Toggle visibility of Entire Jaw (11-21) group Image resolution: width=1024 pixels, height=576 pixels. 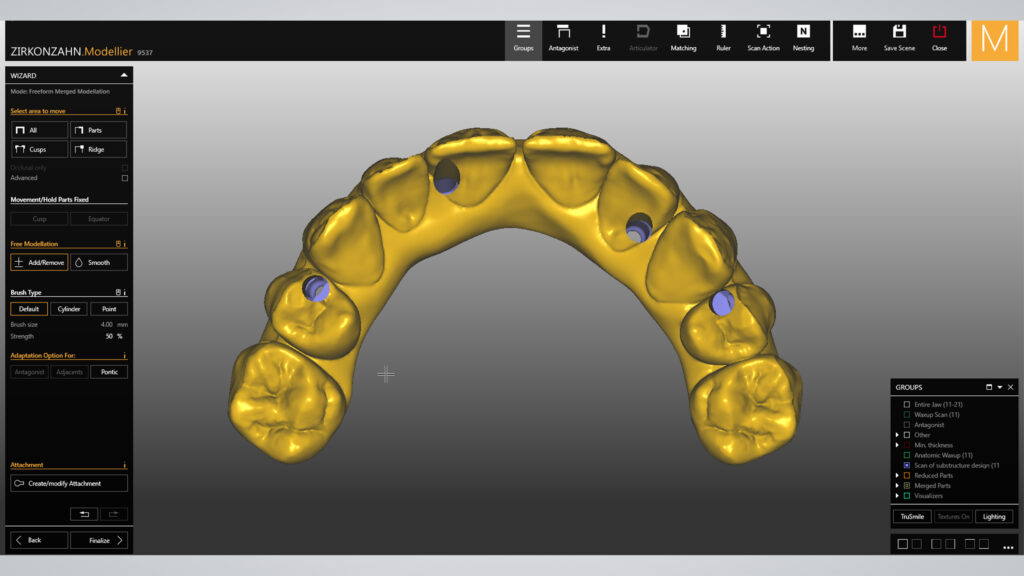[907, 404]
